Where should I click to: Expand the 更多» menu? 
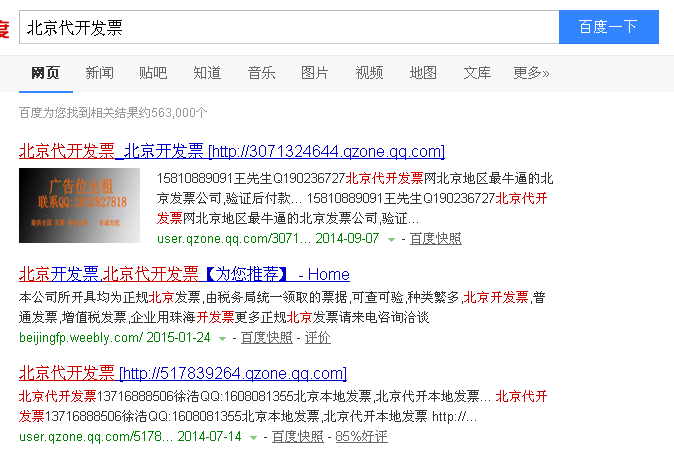[x=531, y=73]
